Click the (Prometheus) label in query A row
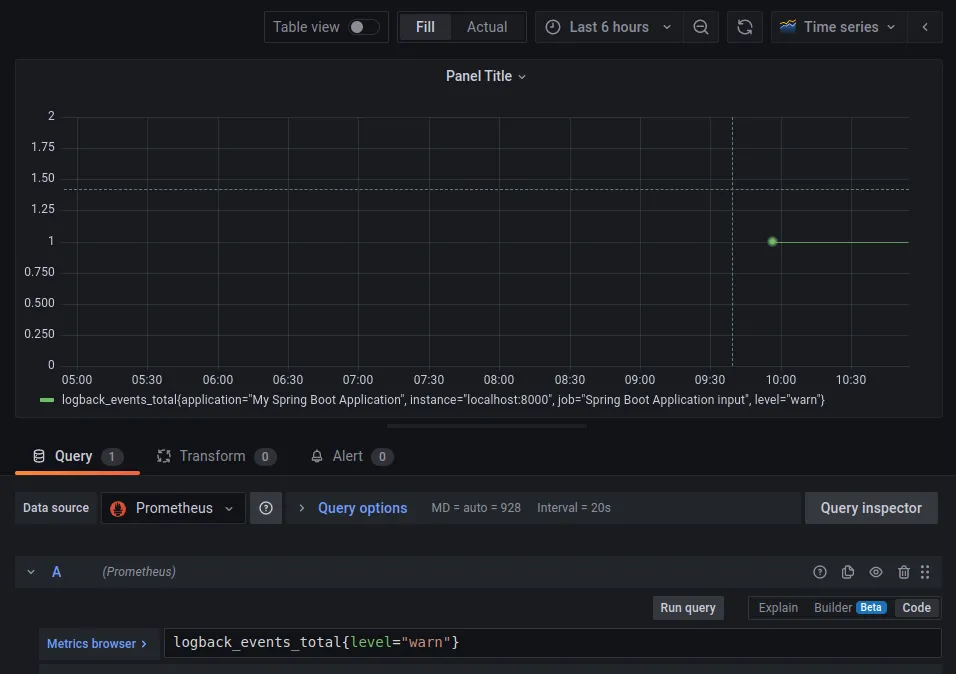The width and height of the screenshot is (956, 674). [x=139, y=572]
